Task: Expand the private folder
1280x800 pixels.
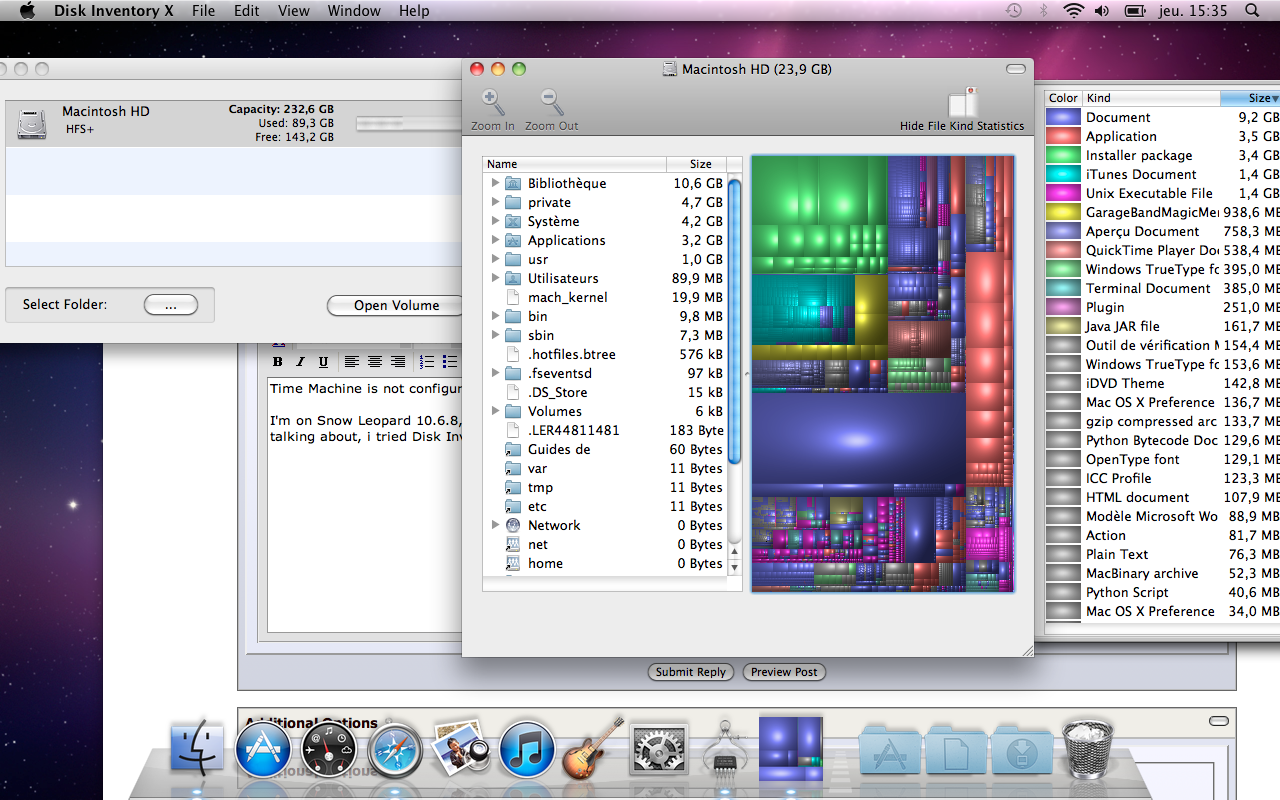Action: 495,202
